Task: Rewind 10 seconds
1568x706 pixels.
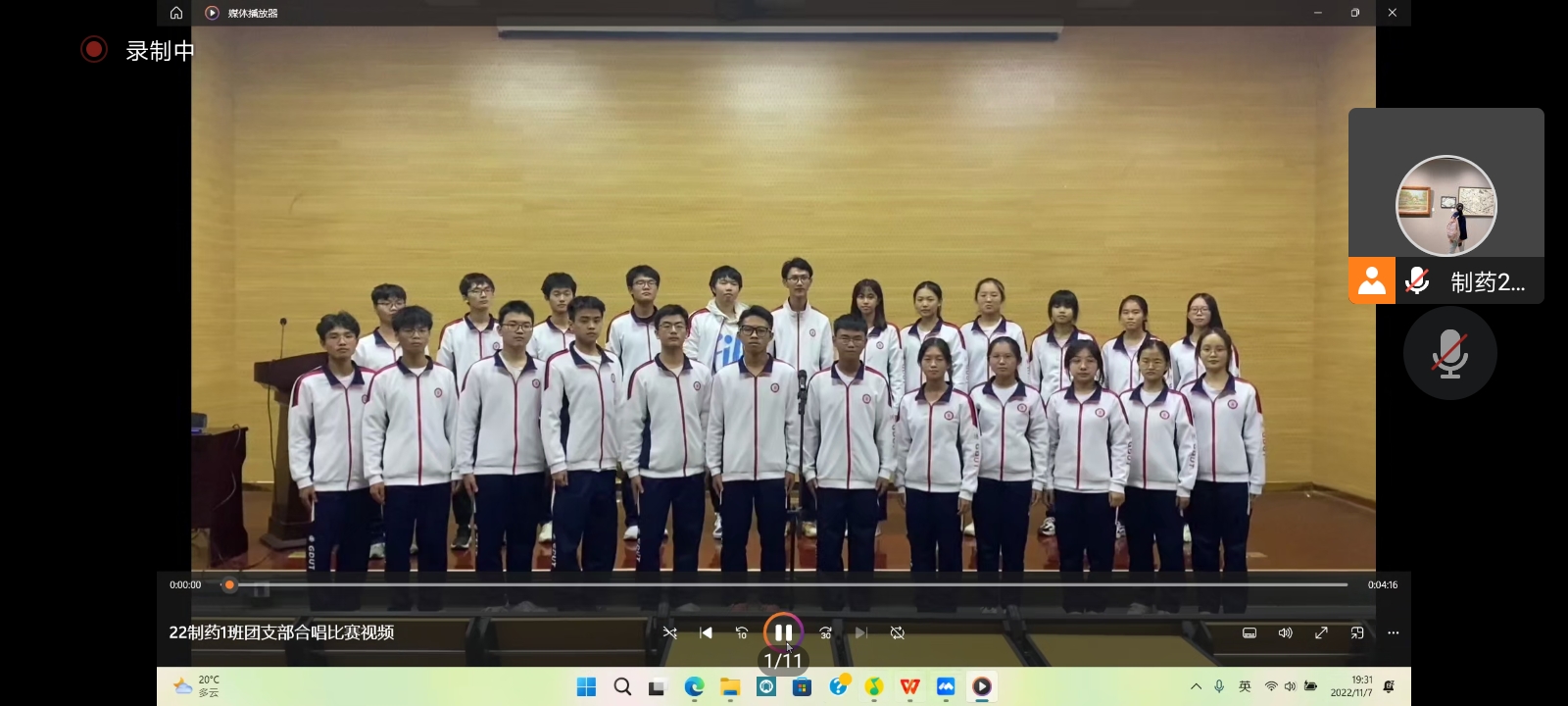Action: (x=742, y=633)
